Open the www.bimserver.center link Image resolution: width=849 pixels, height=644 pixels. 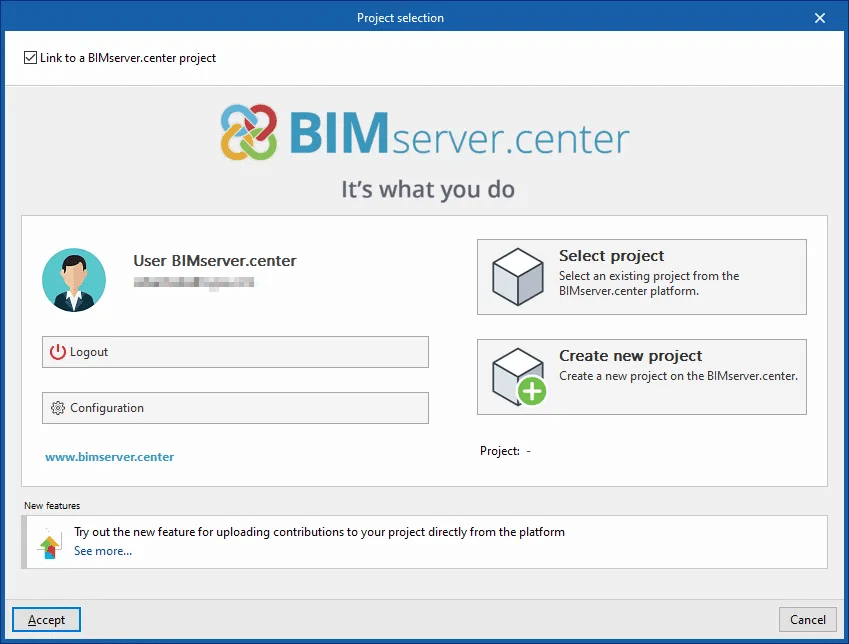[110, 457]
